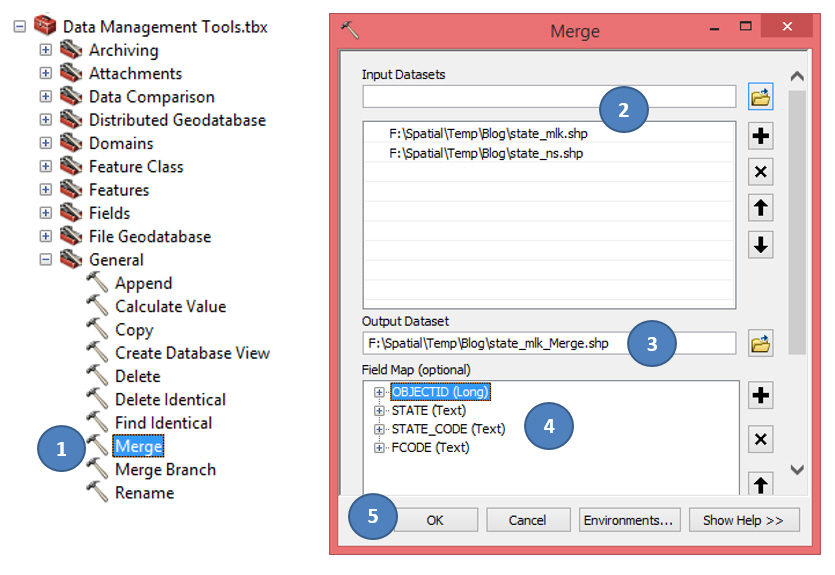This screenshot has height=575, width=835.
Task: Click the Show Help button
Action: (743, 520)
